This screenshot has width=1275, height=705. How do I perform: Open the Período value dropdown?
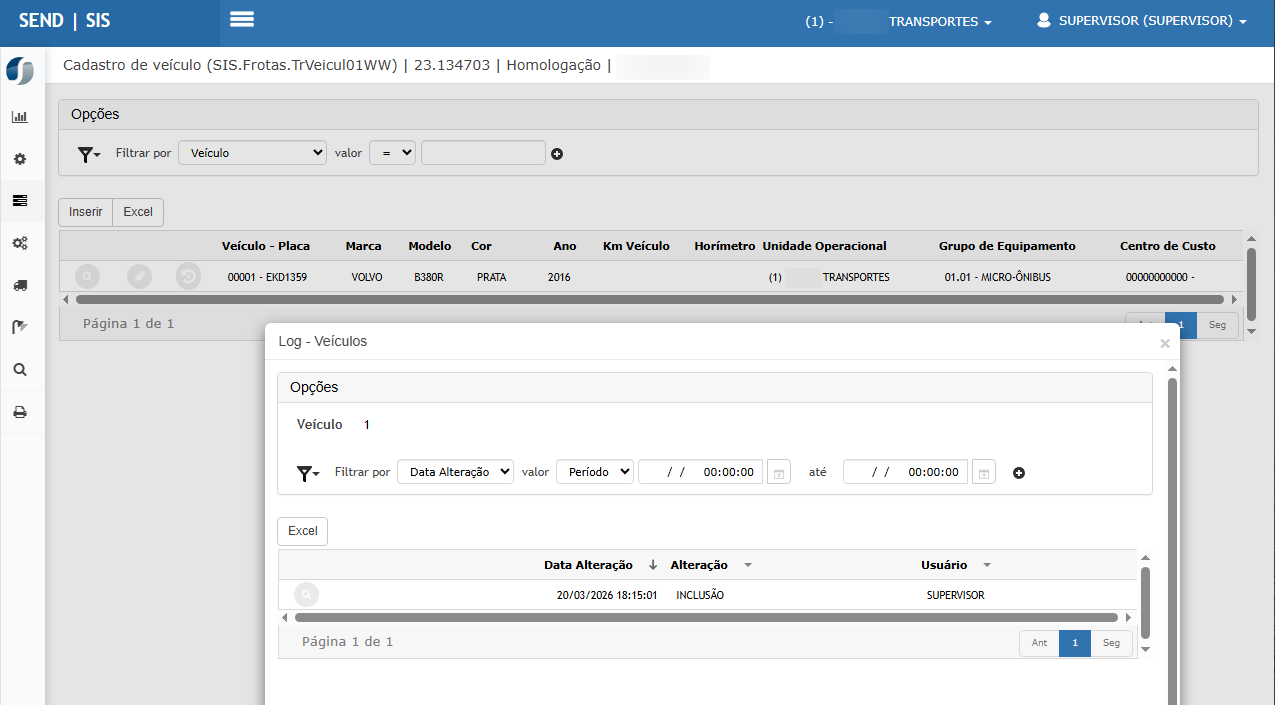click(x=594, y=472)
